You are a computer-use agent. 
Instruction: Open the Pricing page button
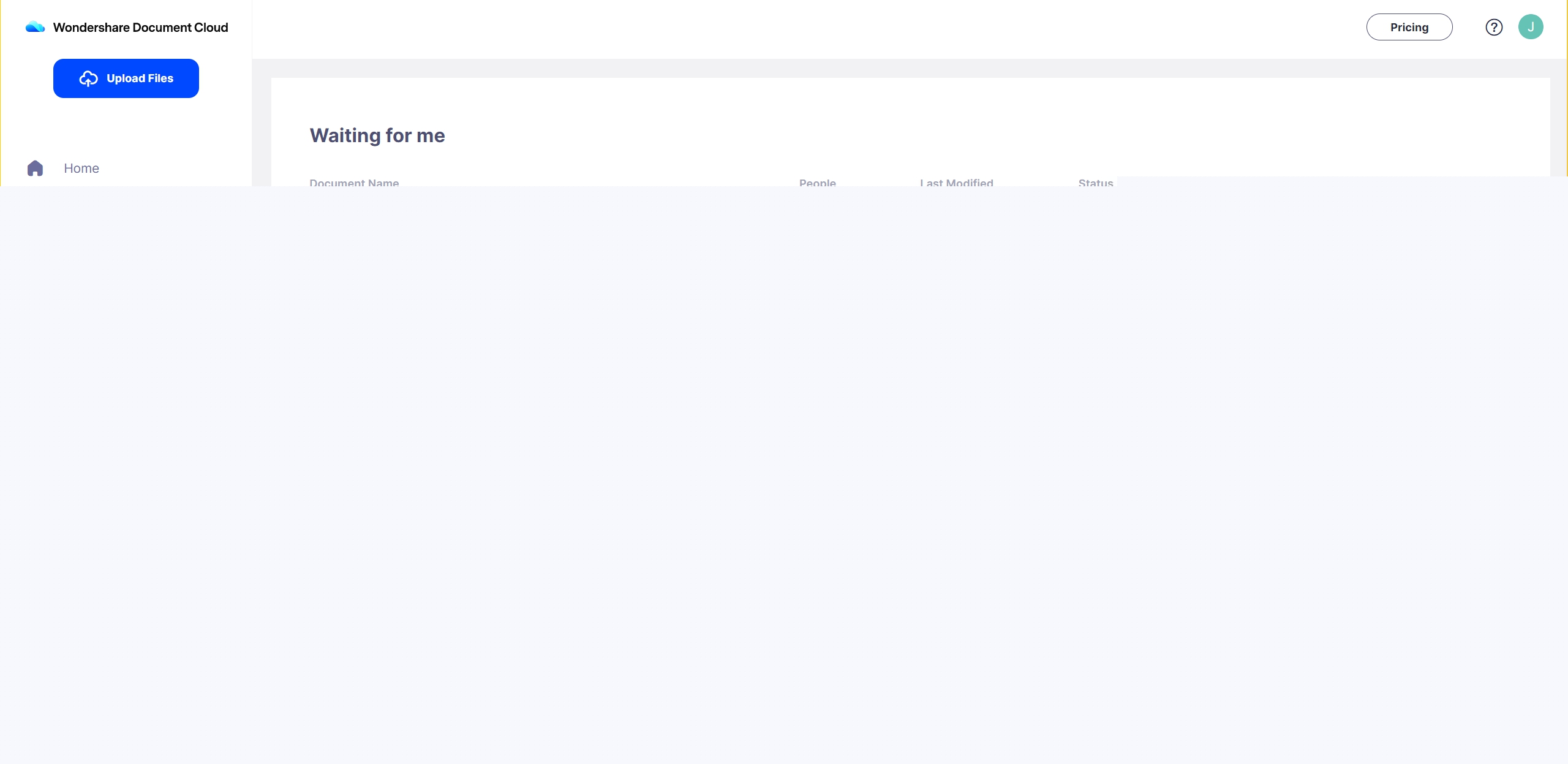click(x=1409, y=27)
